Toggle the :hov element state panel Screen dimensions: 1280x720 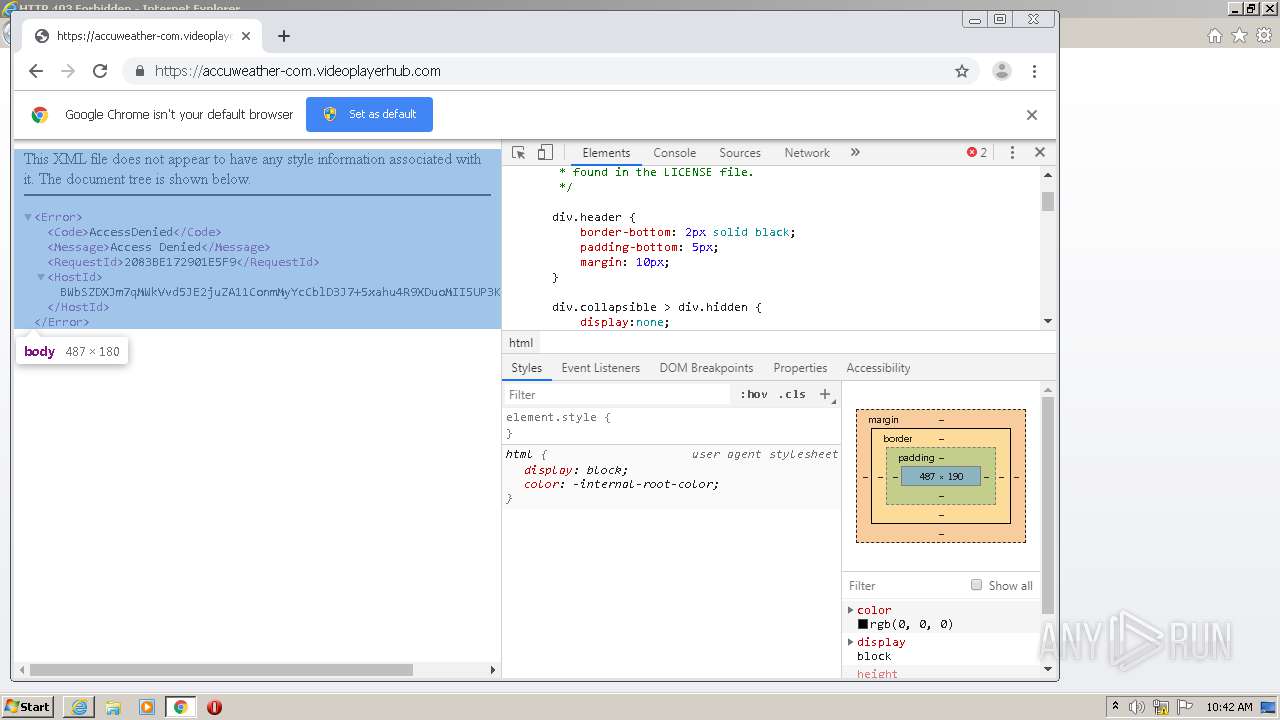point(754,395)
